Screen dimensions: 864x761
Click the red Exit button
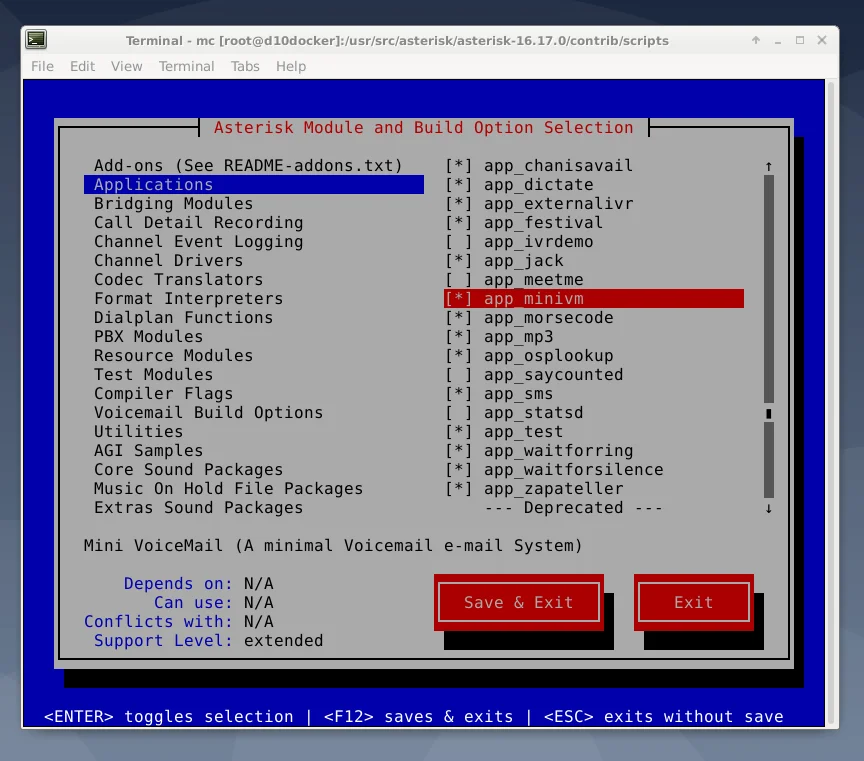coord(694,602)
